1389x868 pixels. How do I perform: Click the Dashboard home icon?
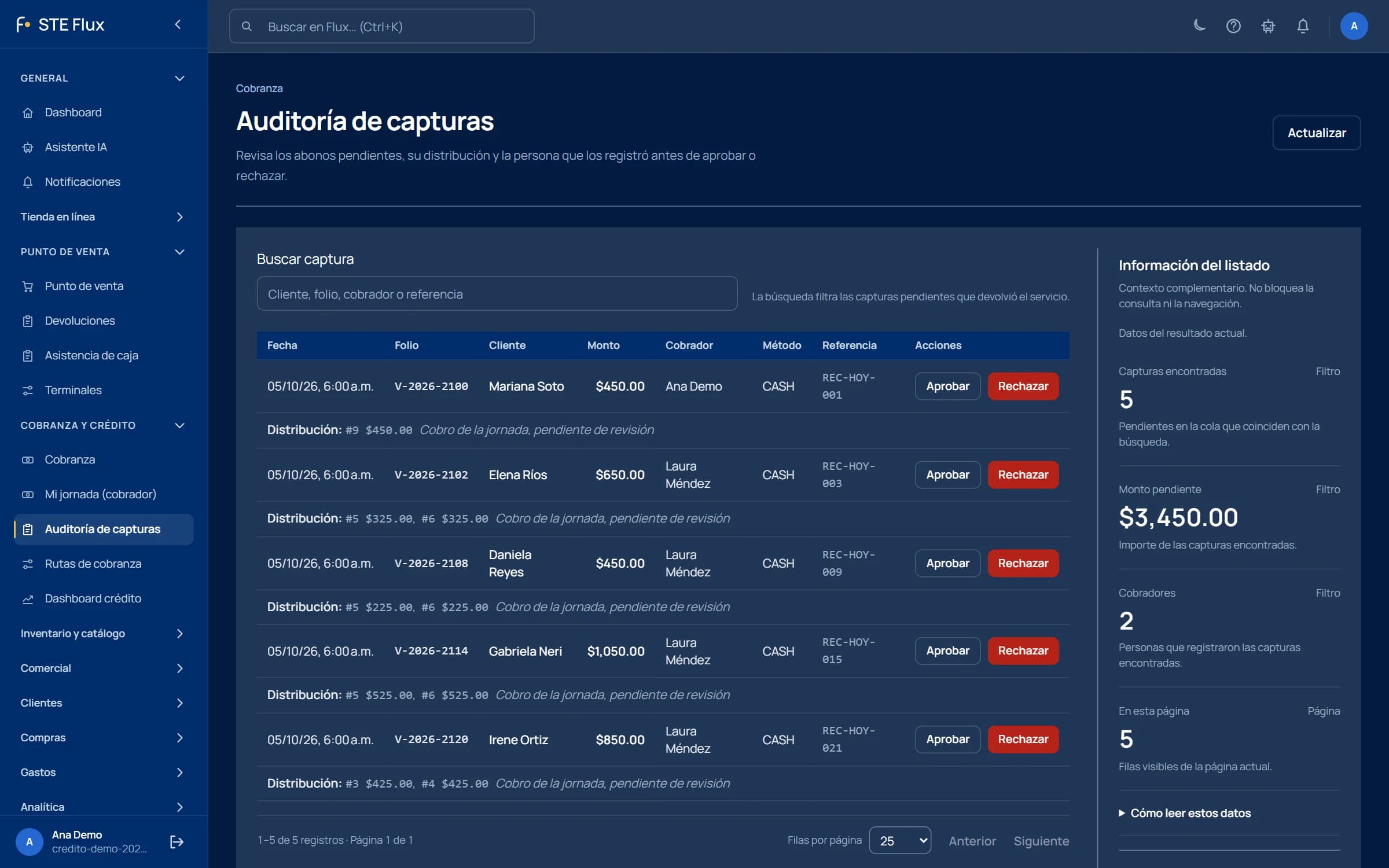[x=28, y=113]
